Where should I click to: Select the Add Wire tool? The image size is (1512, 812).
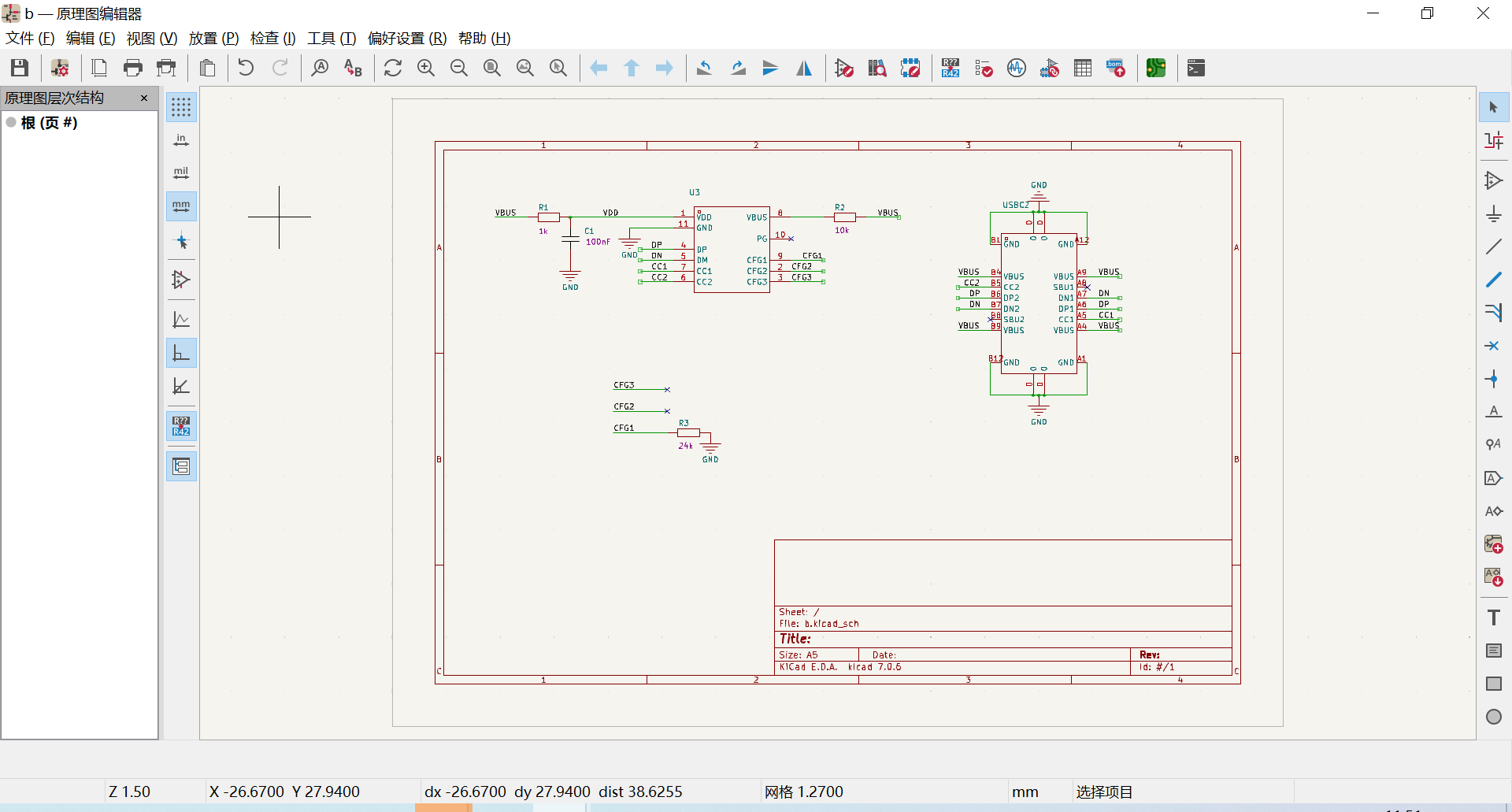point(1493,247)
